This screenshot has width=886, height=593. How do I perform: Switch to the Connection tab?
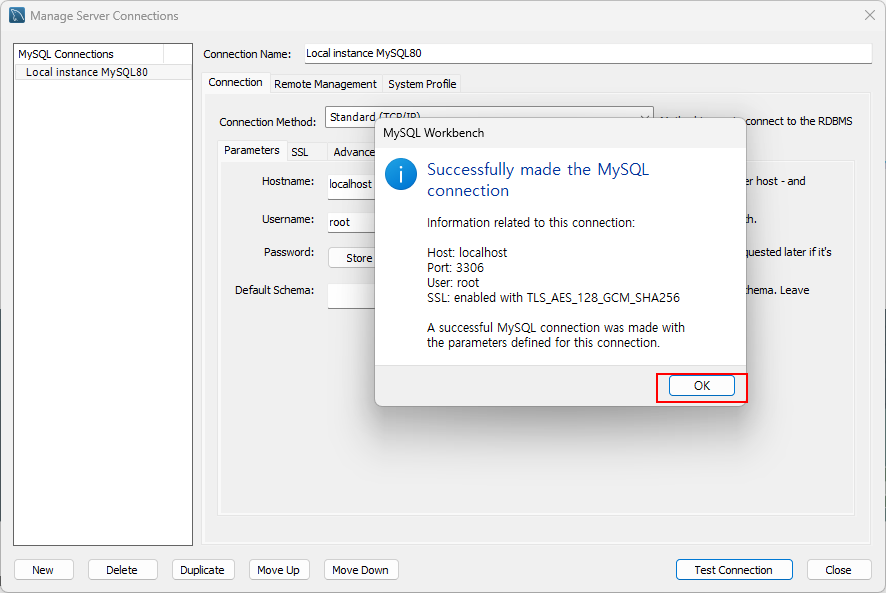pyautogui.click(x=235, y=83)
